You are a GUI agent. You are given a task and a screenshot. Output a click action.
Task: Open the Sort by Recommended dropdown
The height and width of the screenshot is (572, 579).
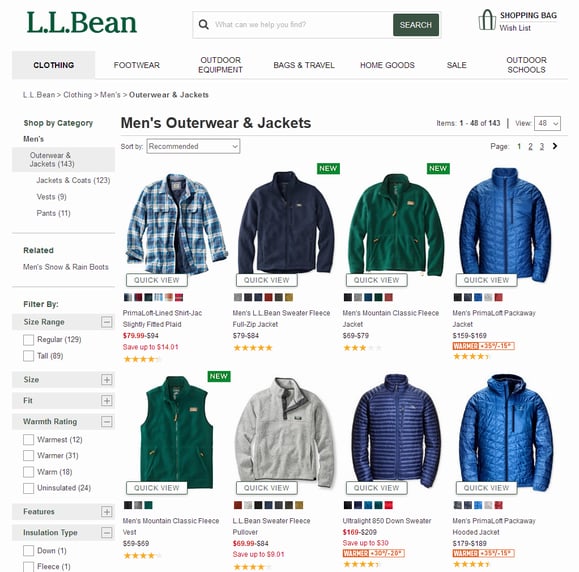point(193,146)
